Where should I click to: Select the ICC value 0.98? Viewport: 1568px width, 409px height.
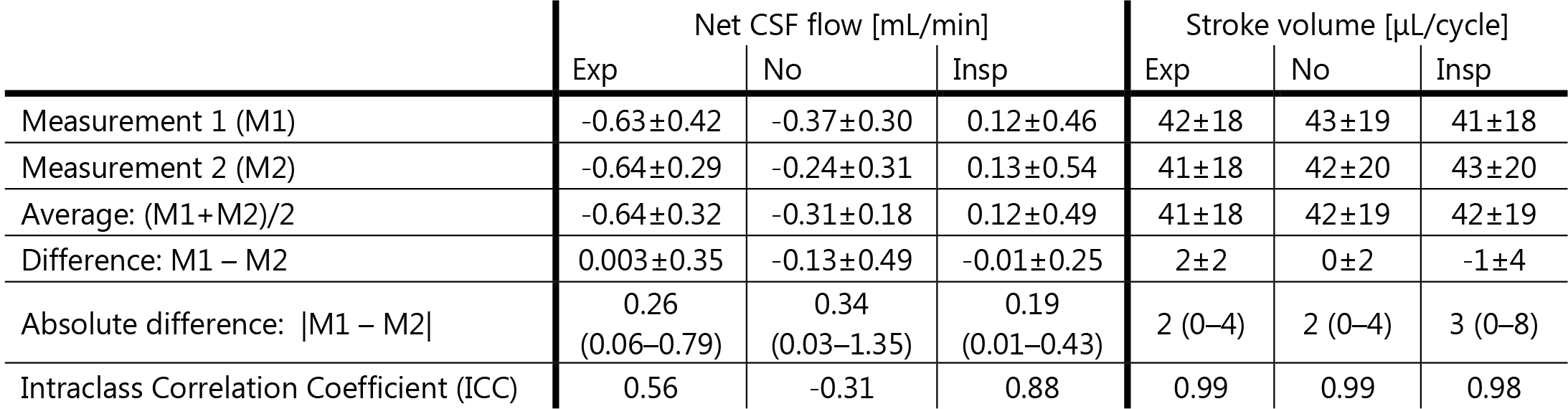[x=1493, y=388]
